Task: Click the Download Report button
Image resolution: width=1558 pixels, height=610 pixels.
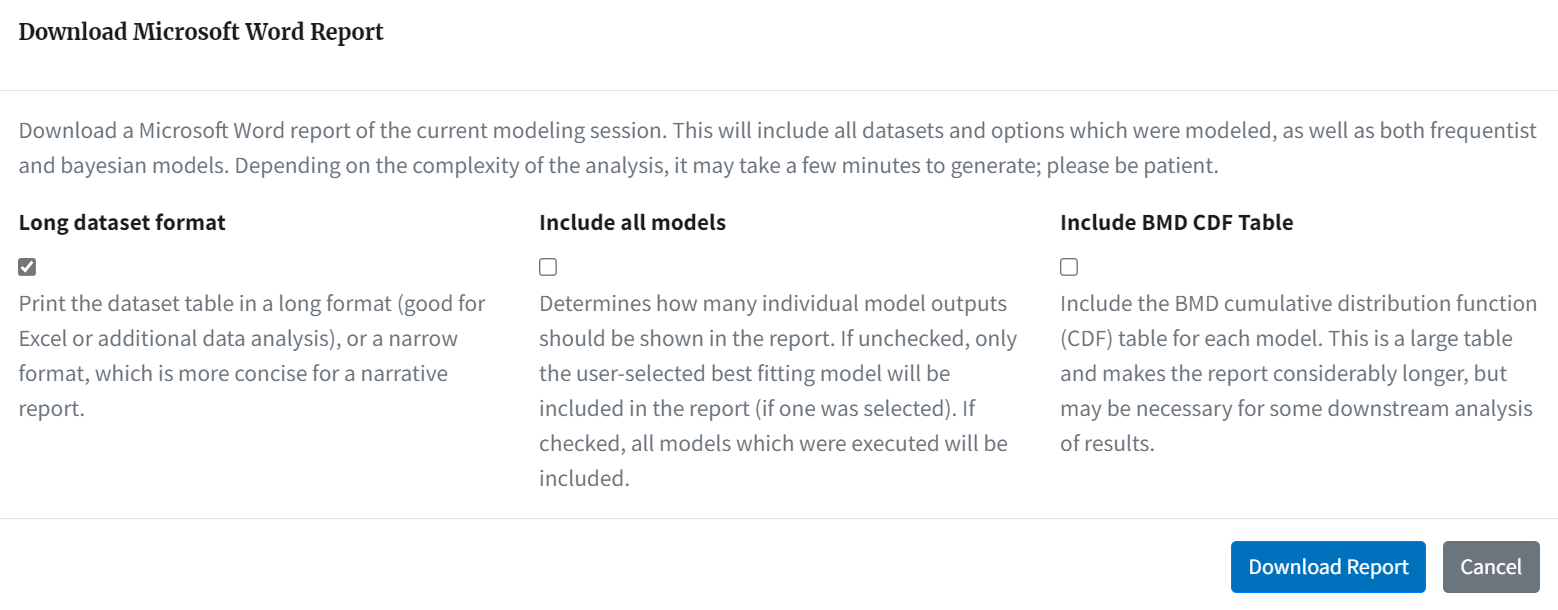Action: [1328, 567]
